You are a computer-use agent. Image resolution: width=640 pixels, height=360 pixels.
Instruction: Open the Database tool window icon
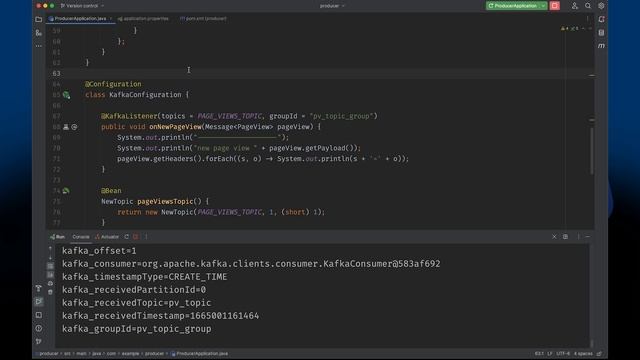pos(601,33)
